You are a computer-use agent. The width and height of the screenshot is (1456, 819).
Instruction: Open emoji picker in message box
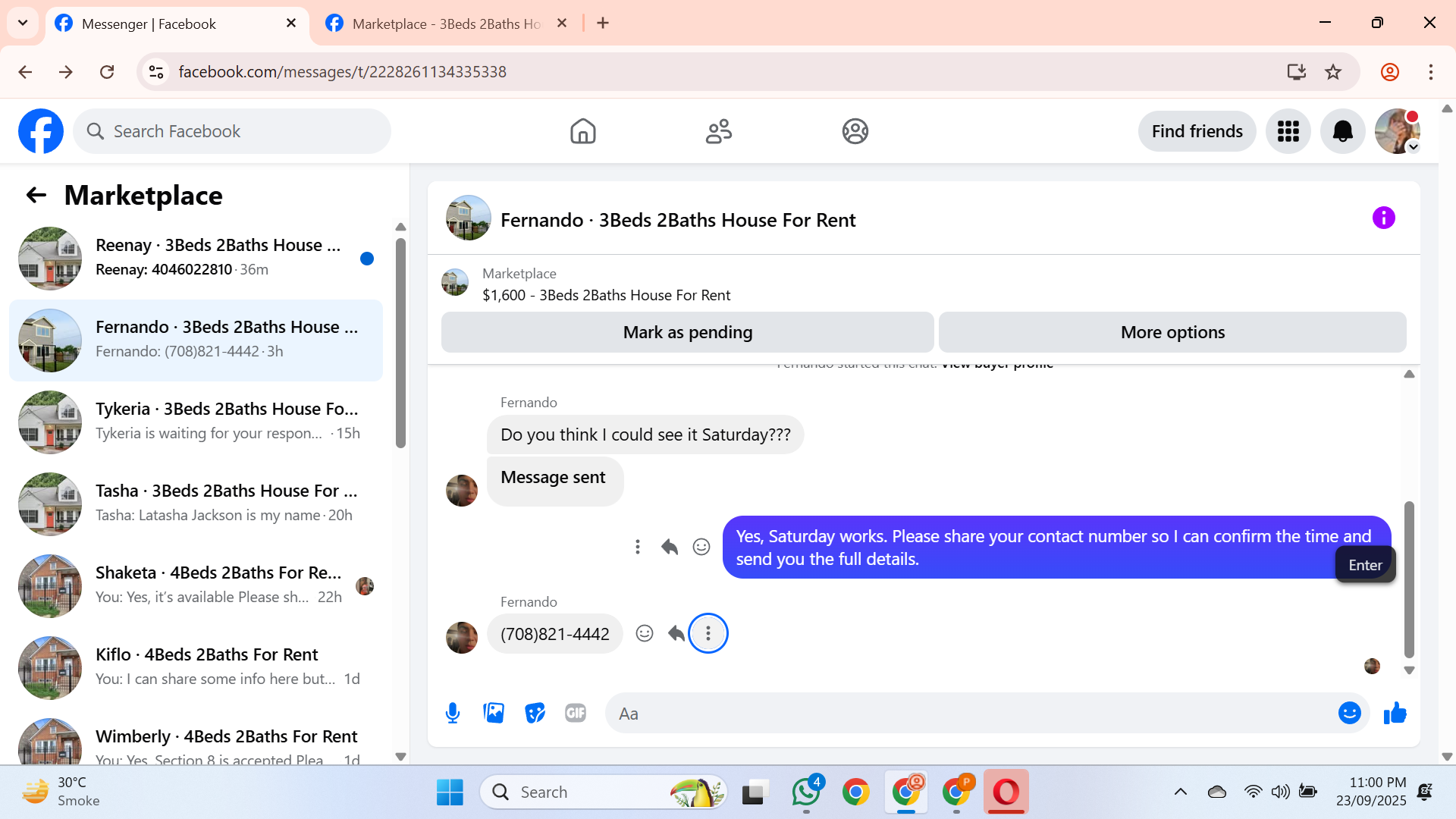pyautogui.click(x=1349, y=713)
